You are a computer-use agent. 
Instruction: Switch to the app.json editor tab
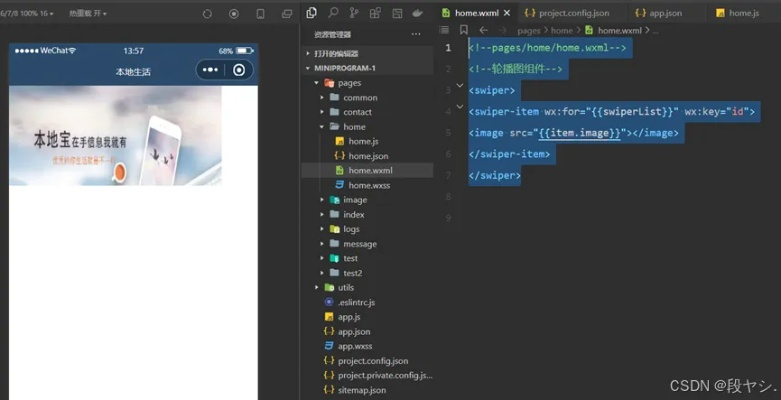(x=664, y=13)
